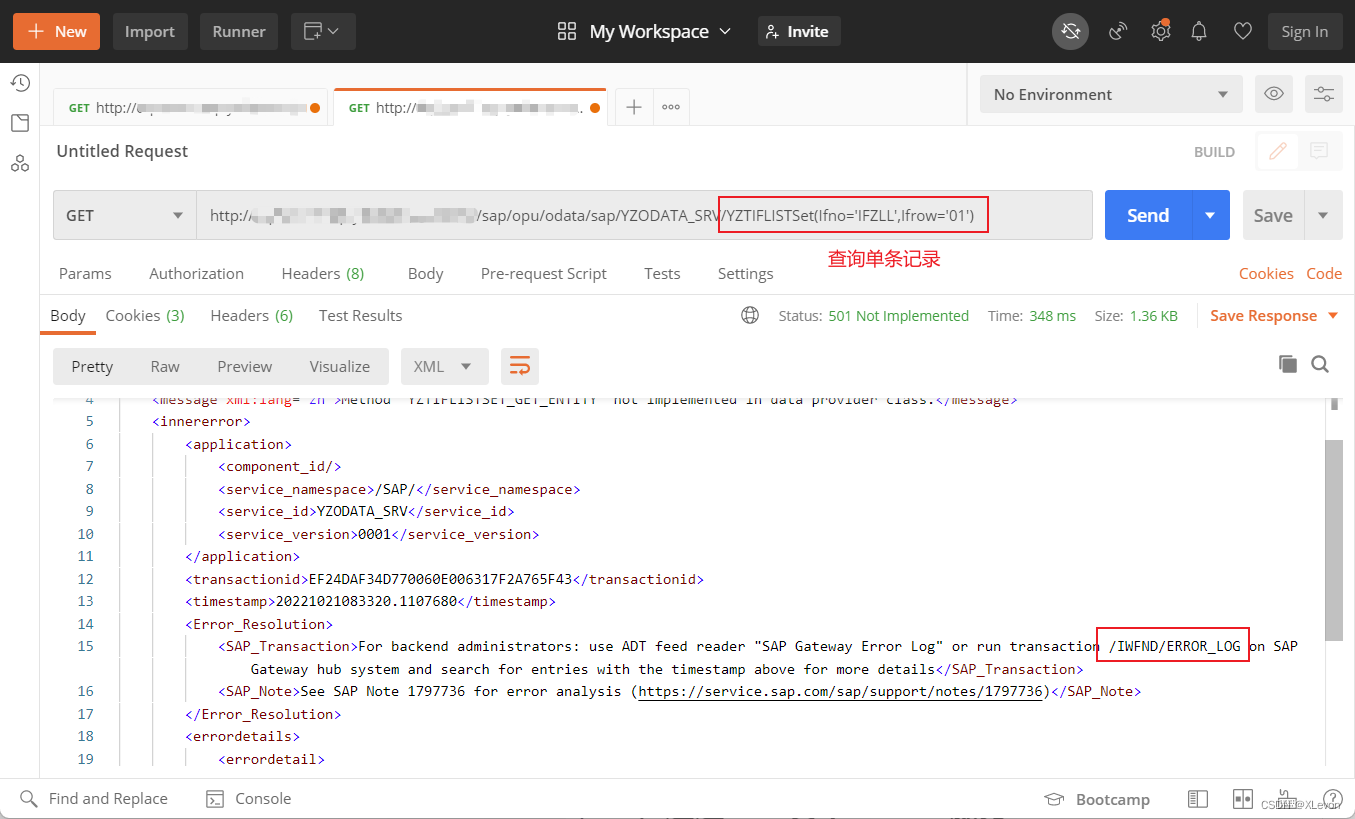Open notifications bell icon

point(1199,32)
